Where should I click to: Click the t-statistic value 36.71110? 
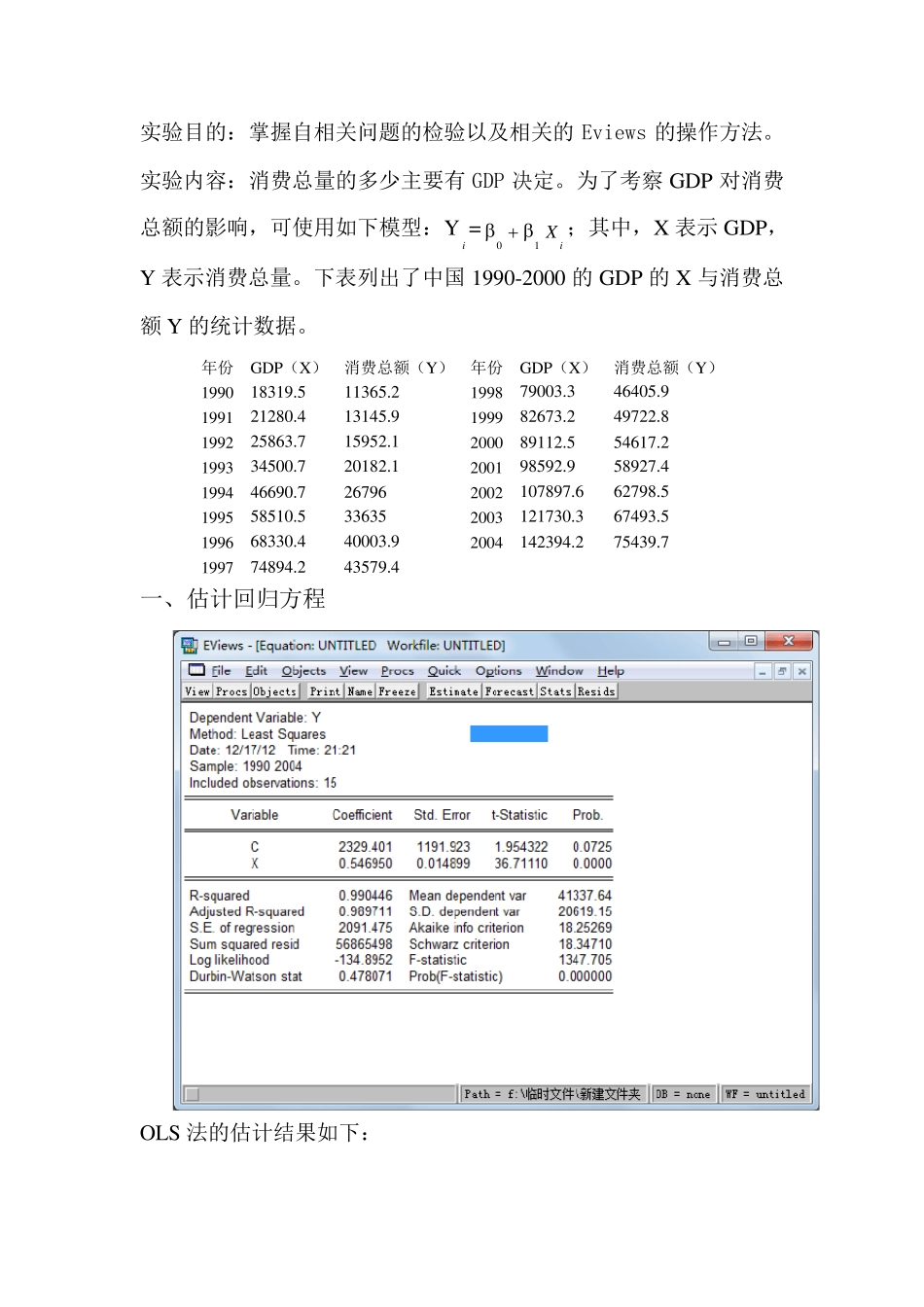coord(521,864)
